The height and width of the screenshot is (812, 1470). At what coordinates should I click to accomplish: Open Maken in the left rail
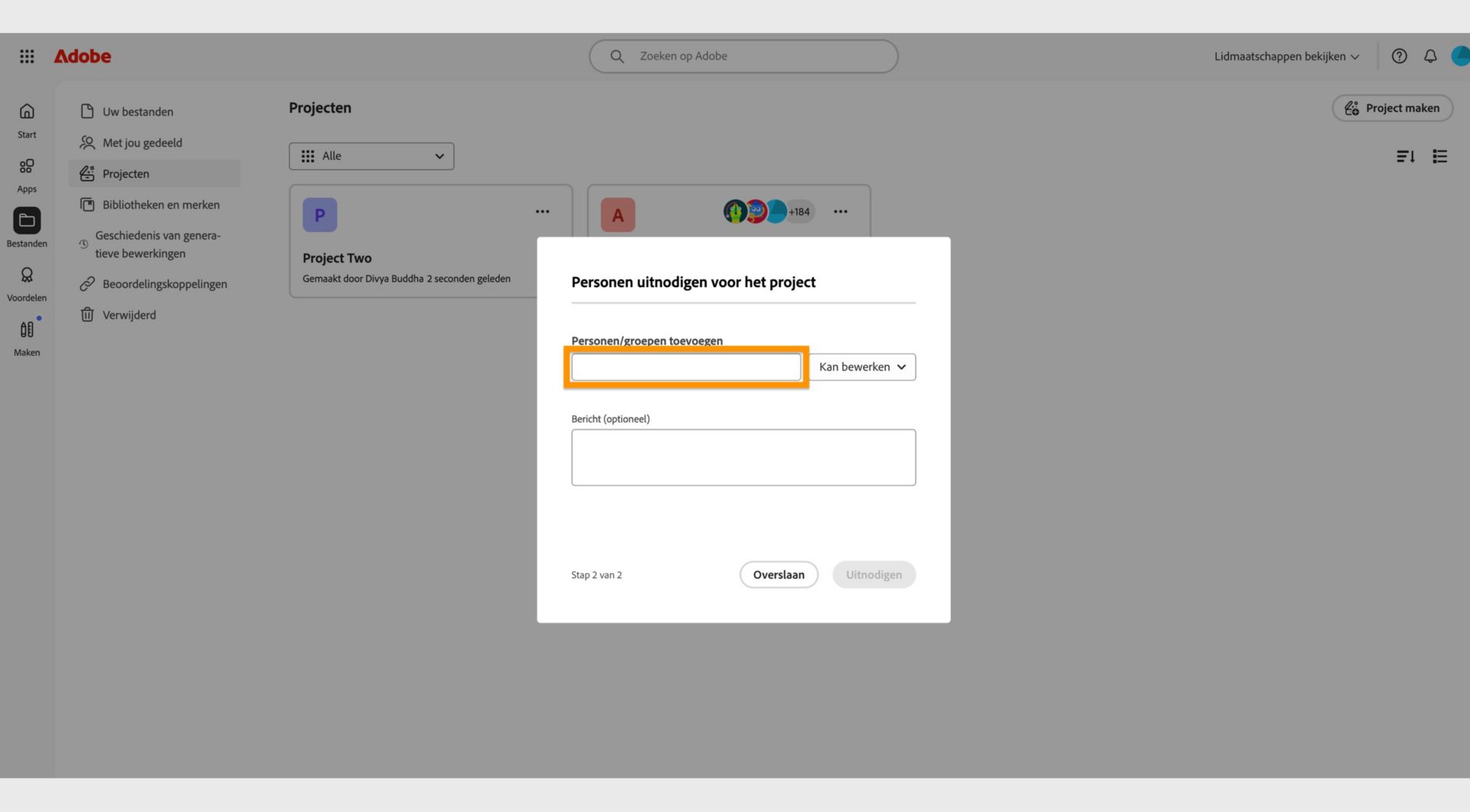[x=27, y=338]
